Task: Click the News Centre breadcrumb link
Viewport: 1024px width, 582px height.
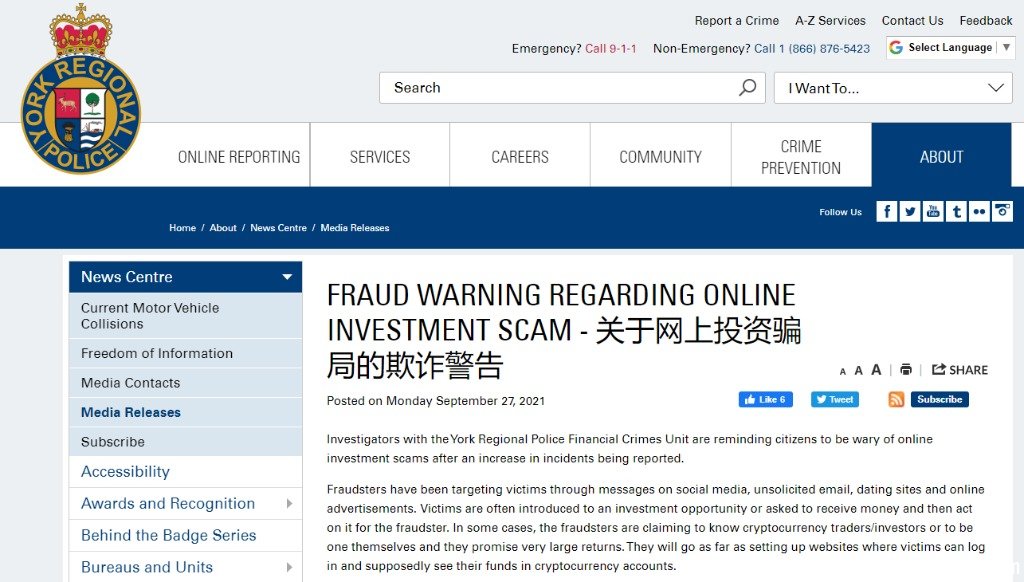Action: click(x=278, y=228)
